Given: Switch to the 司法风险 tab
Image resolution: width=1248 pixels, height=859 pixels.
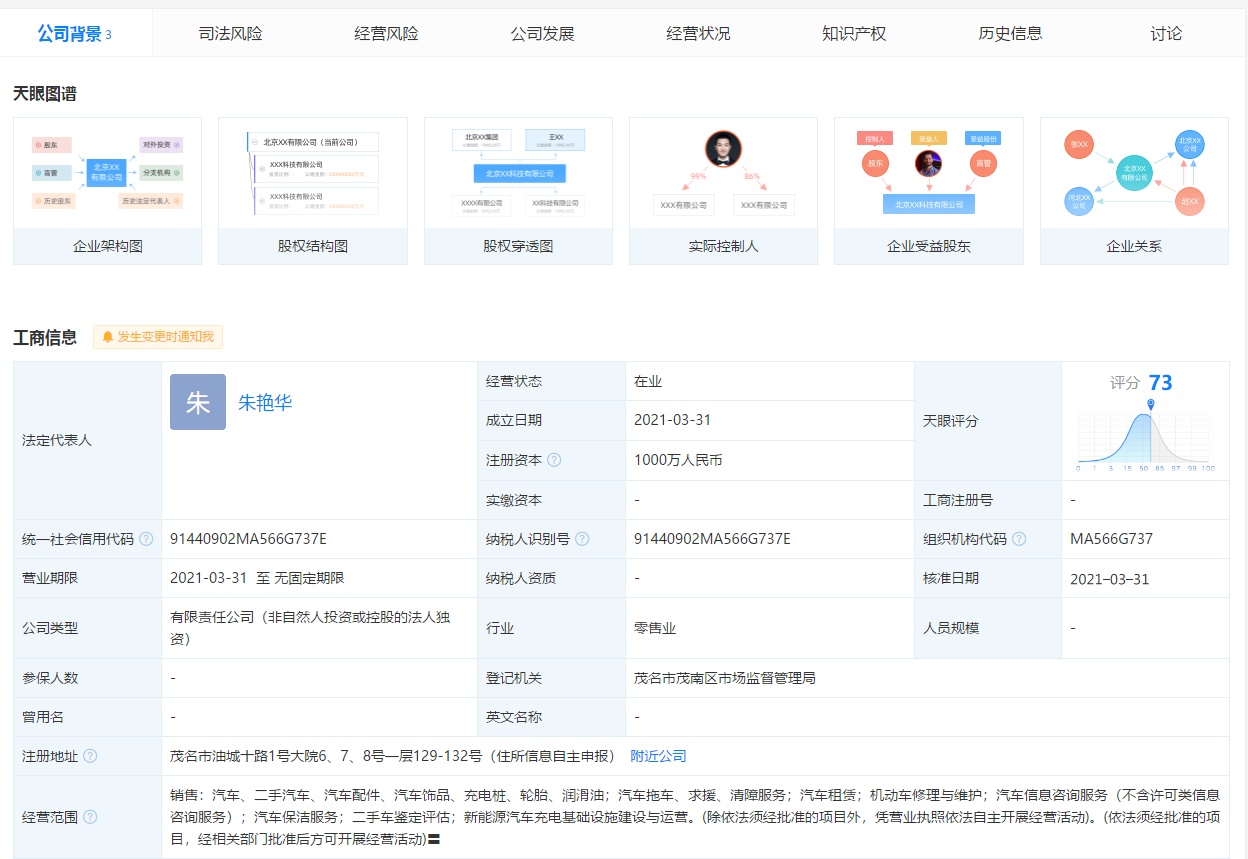Looking at the screenshot, I should pos(230,33).
